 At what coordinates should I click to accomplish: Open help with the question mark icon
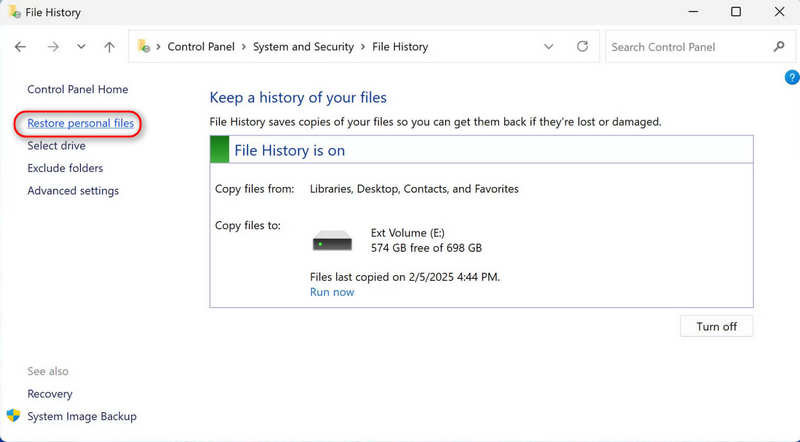[792, 78]
